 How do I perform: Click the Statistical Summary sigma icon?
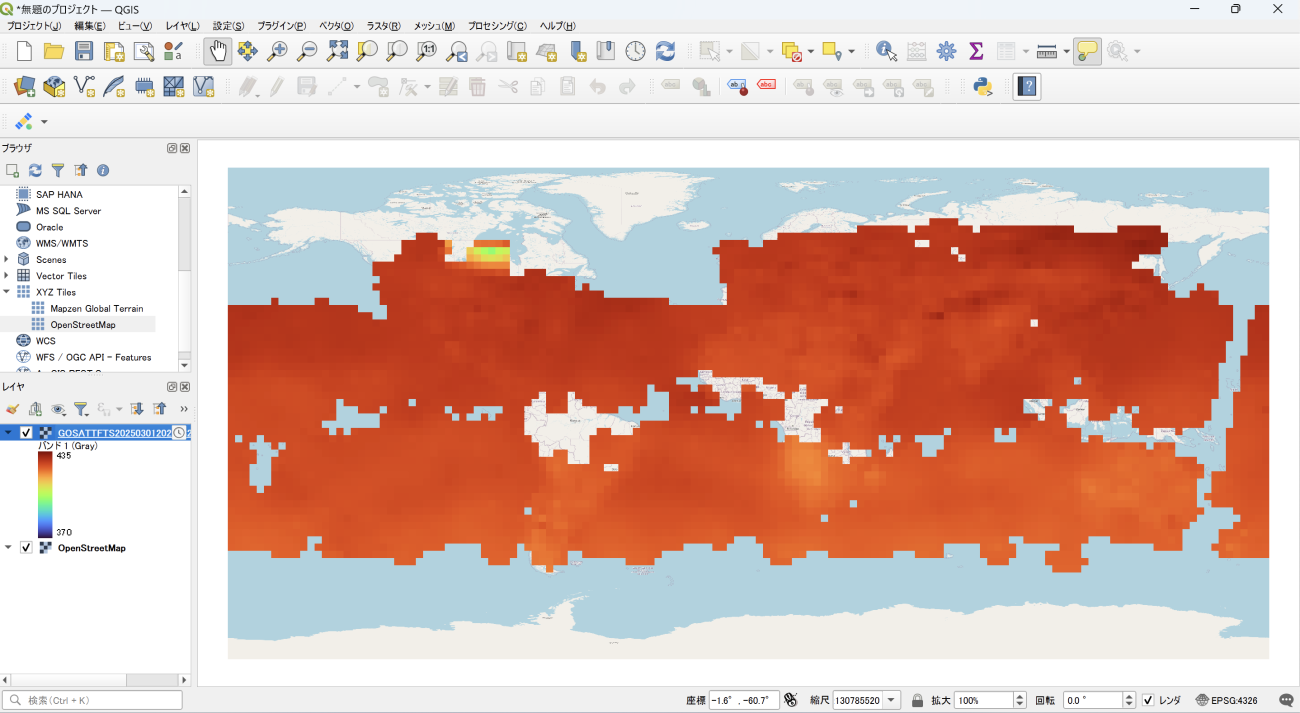976,51
